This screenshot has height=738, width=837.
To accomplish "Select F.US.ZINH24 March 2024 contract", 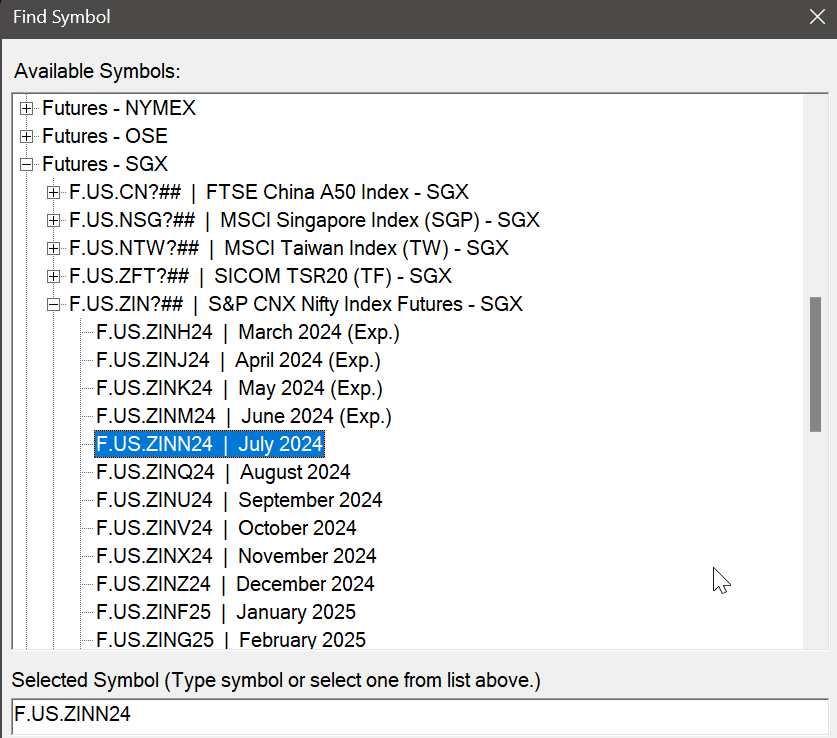I will click(247, 332).
